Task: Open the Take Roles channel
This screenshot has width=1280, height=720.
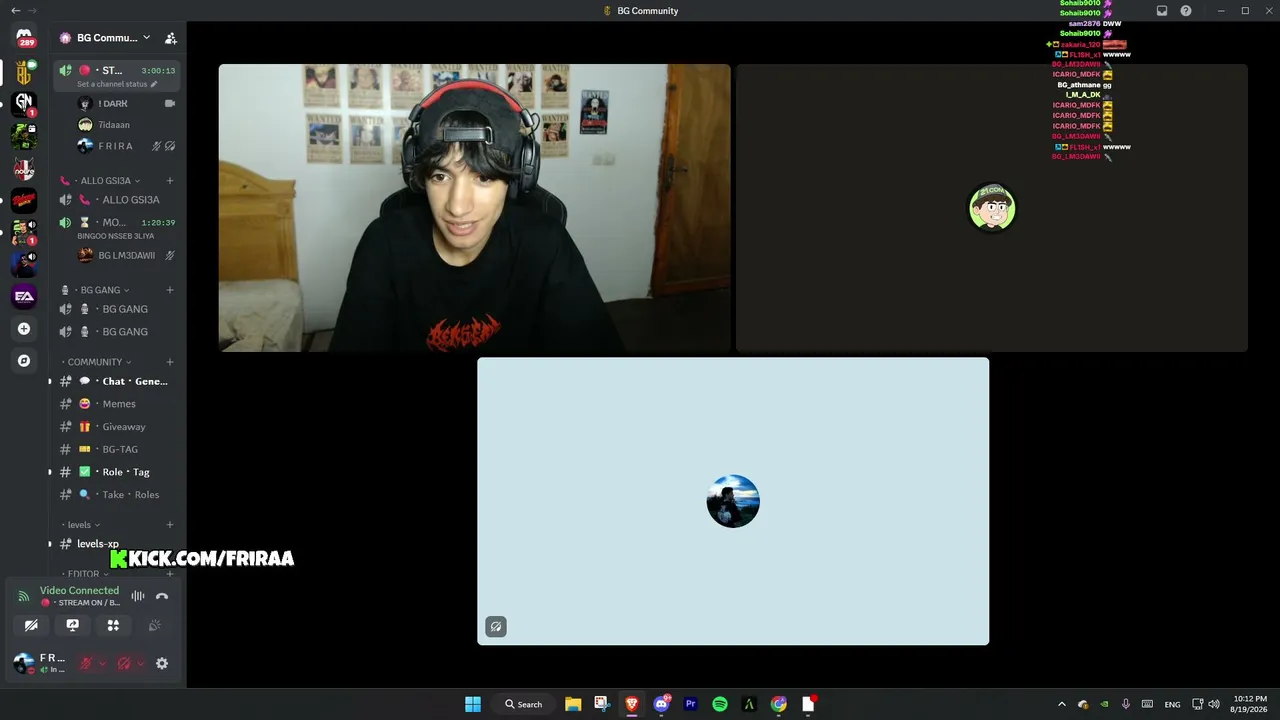Action: tap(117, 495)
